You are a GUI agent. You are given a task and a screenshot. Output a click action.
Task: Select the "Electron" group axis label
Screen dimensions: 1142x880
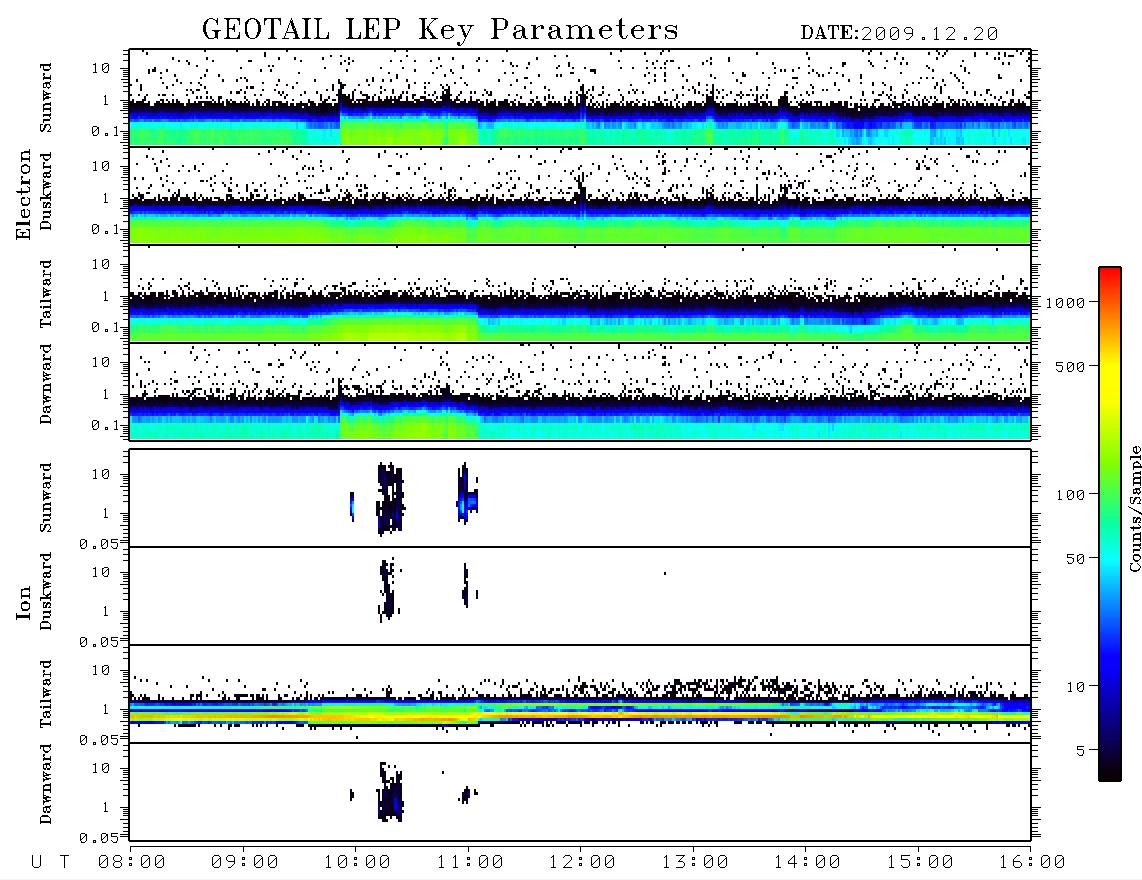23,194
